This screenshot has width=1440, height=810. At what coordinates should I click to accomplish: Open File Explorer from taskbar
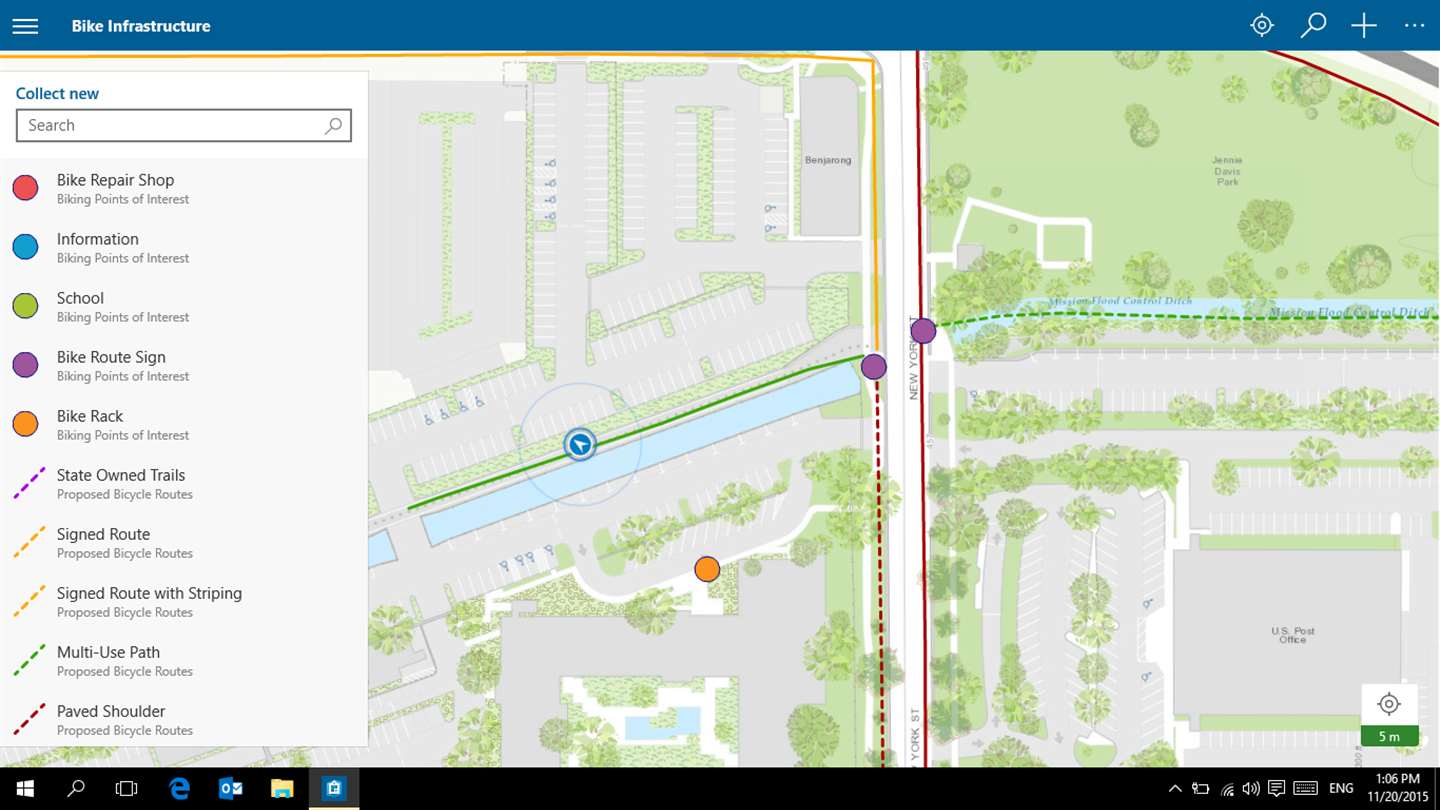coord(282,789)
